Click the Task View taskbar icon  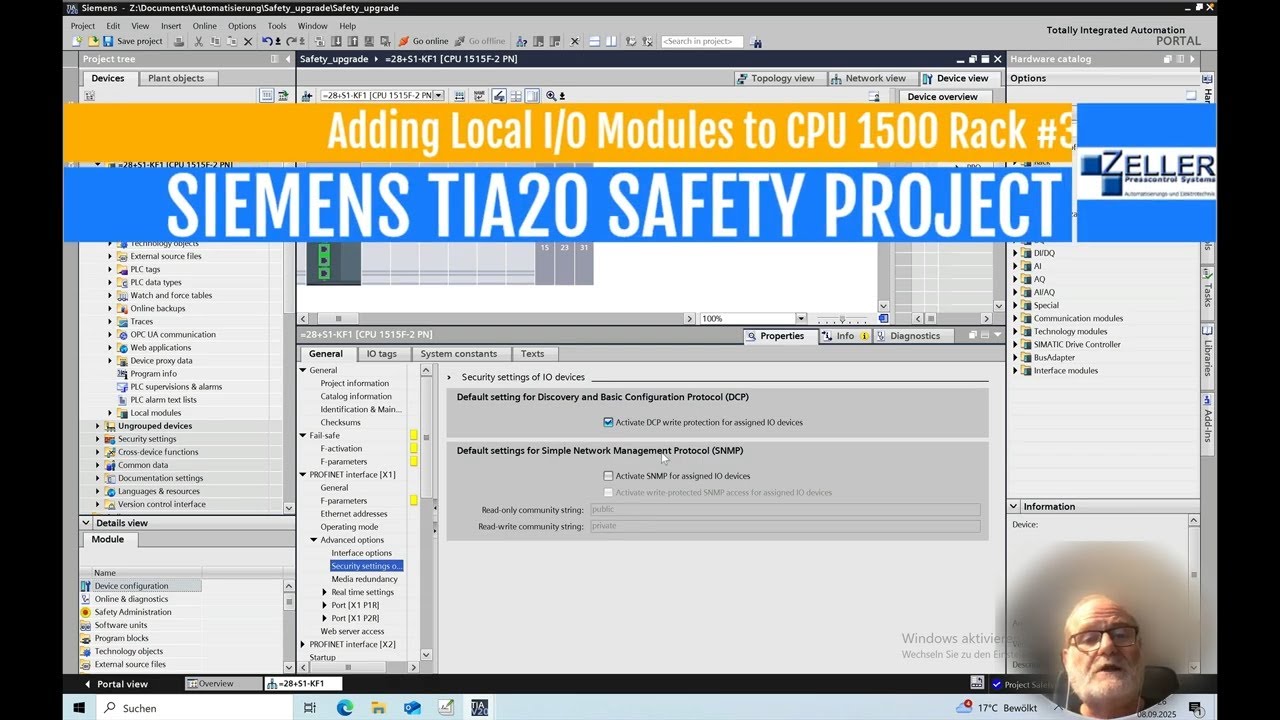(310, 708)
